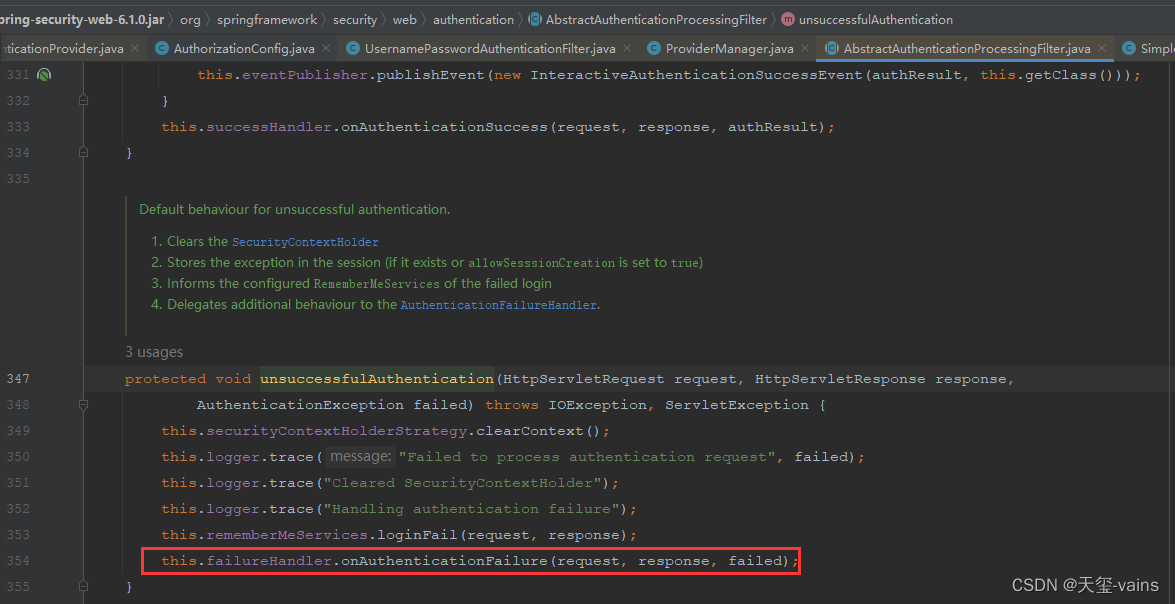Open the ProviderManager.java tab
This screenshot has width=1175, height=604.
(729, 49)
